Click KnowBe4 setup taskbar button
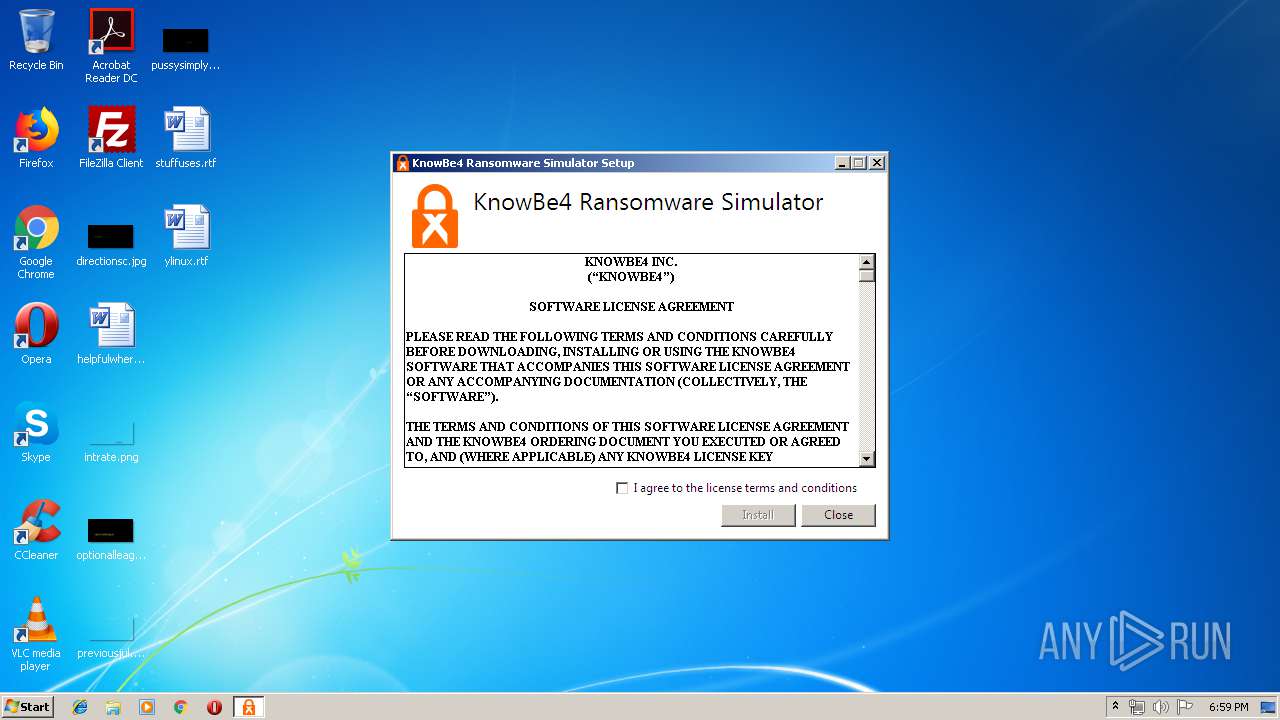The width and height of the screenshot is (1280, 720). click(x=248, y=707)
